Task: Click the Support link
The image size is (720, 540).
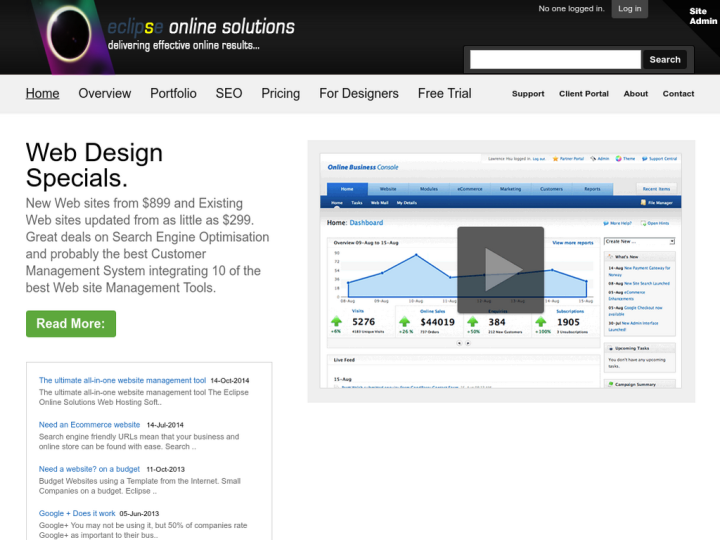Action: [x=528, y=94]
